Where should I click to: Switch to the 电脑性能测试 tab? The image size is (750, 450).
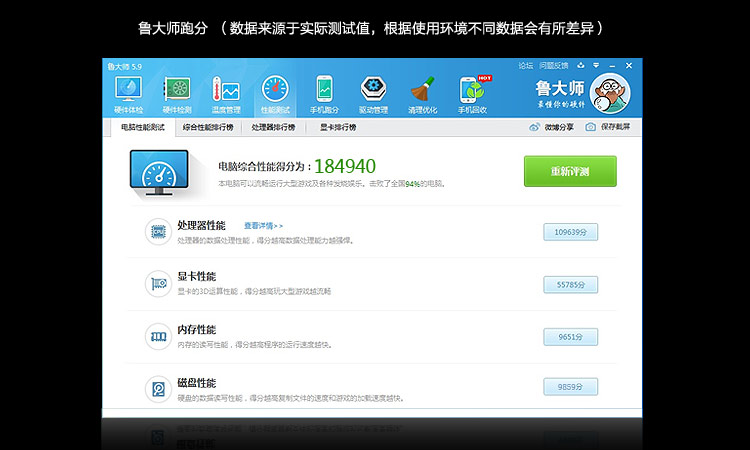tap(143, 127)
